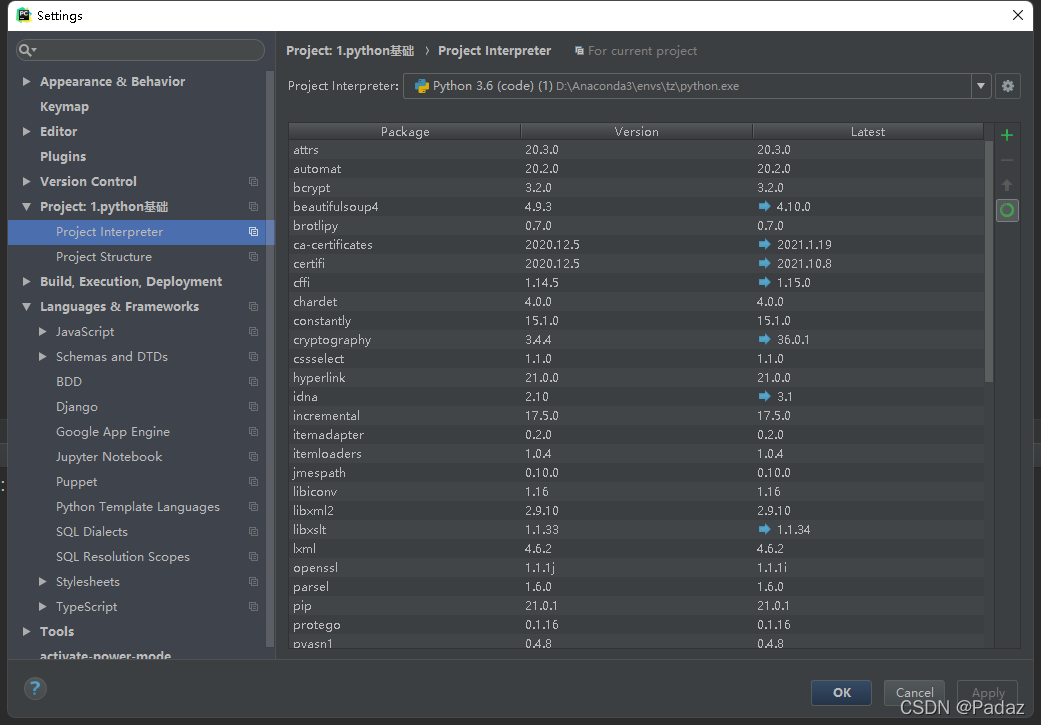Click the blue update arrow for cryptography
Image resolution: width=1041 pixels, height=725 pixels.
point(764,339)
